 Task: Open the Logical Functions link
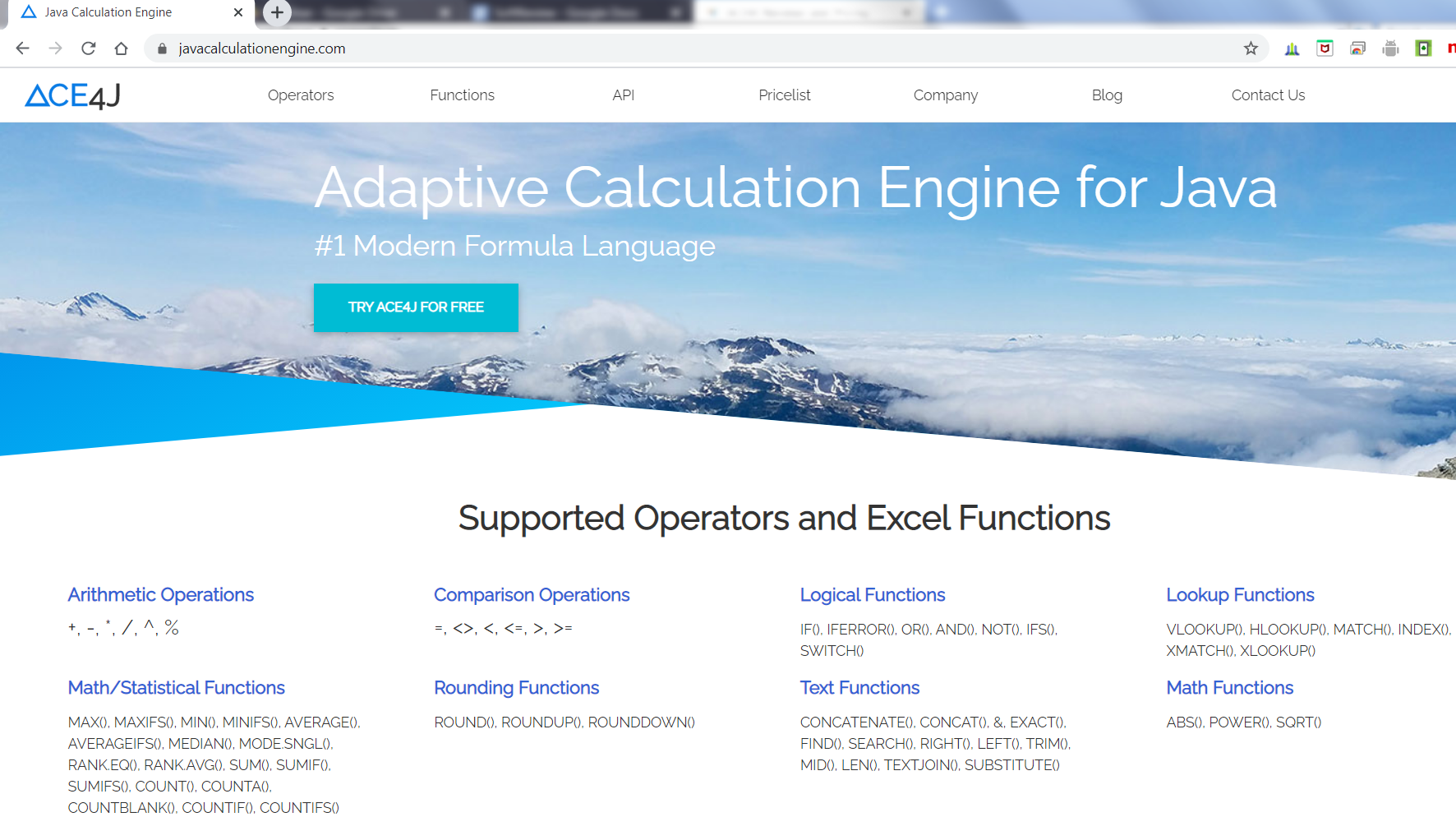pyautogui.click(x=873, y=595)
